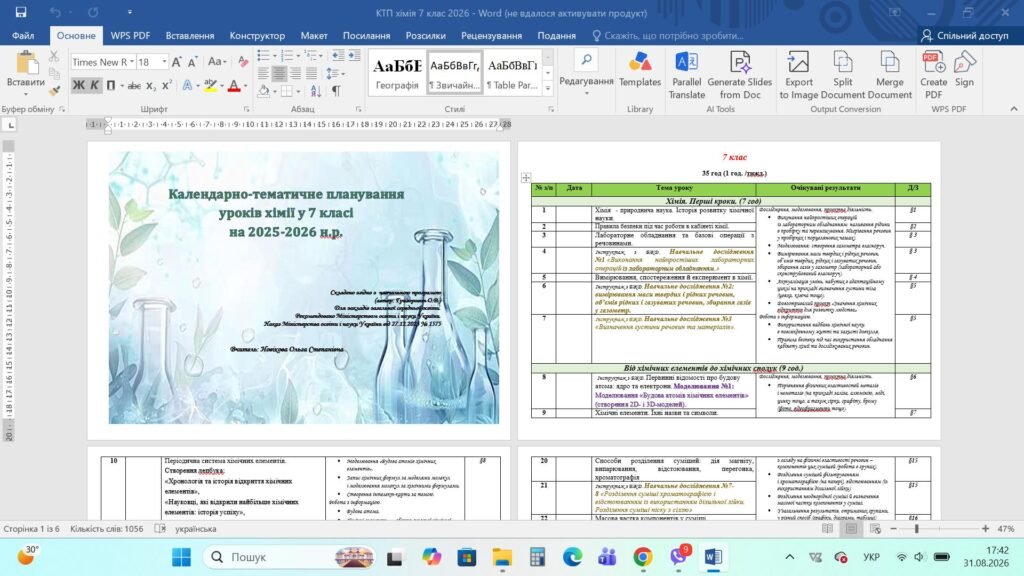Toggle italic (К) formatting

[94, 86]
